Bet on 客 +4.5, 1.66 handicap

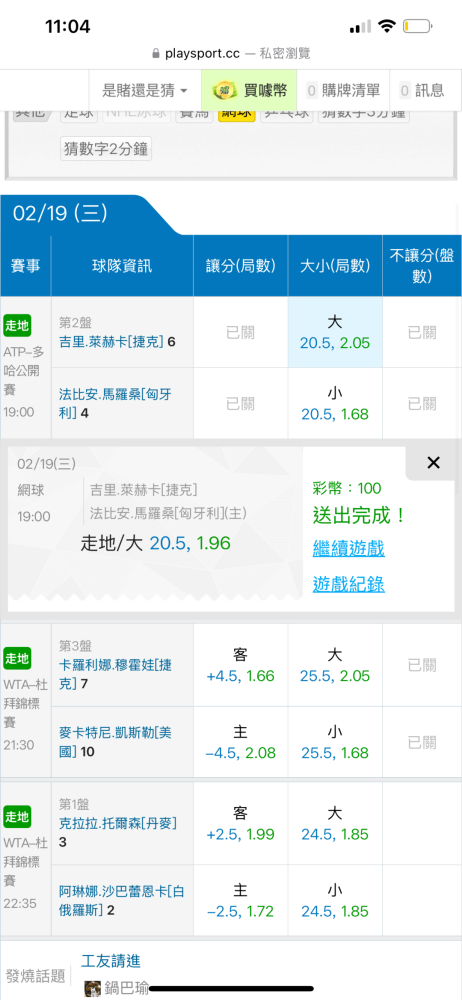tap(241, 665)
